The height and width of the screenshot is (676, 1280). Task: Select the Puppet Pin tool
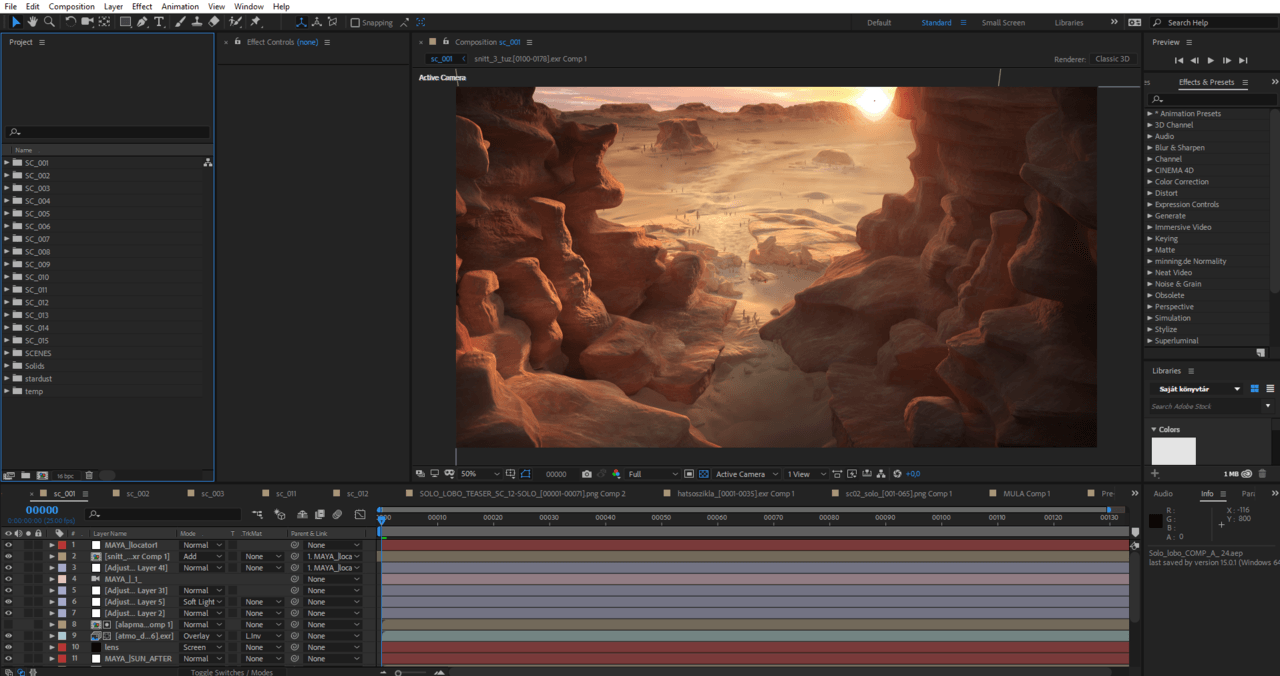(x=256, y=22)
